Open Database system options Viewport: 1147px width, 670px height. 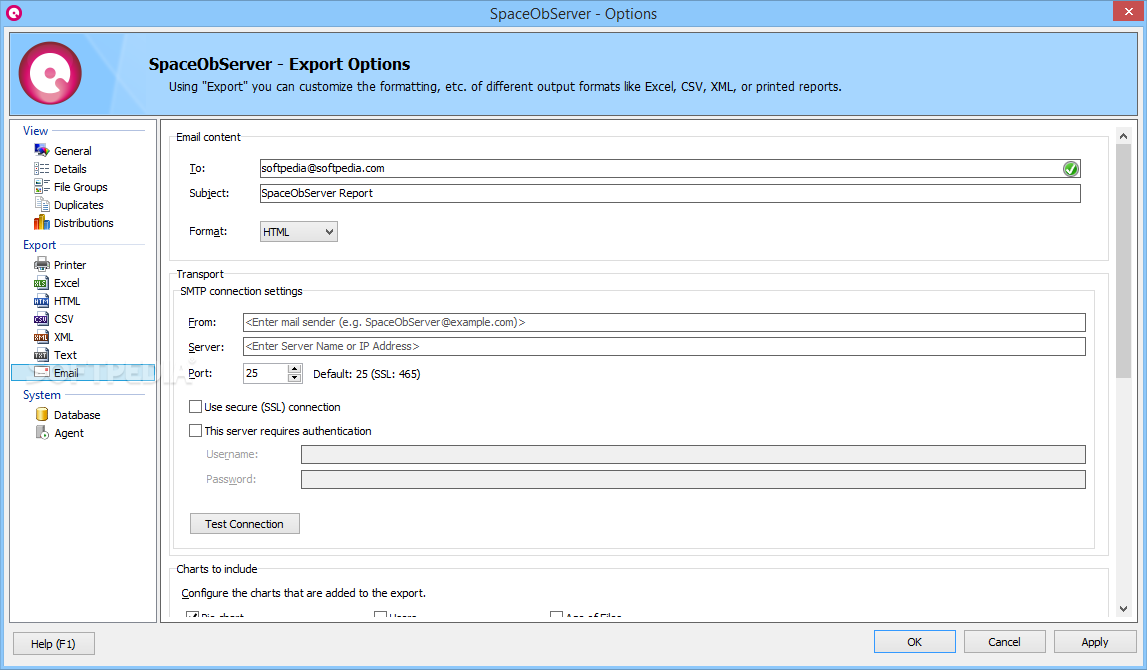[67, 415]
